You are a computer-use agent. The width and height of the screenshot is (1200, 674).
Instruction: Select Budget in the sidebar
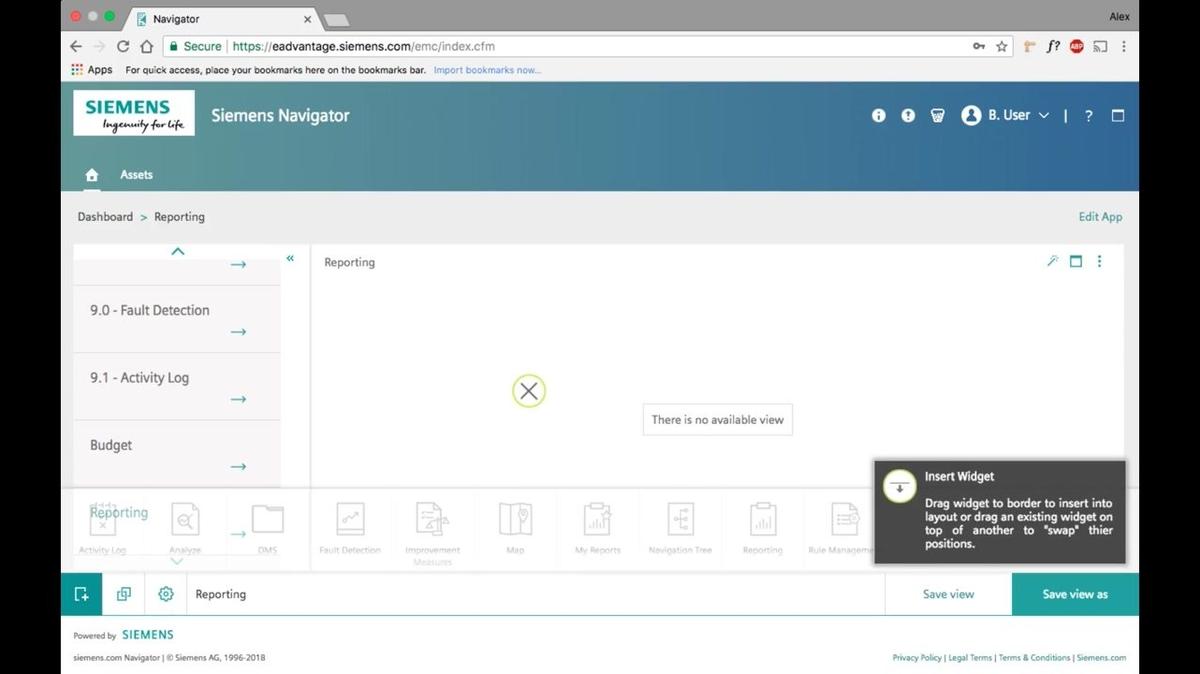pos(111,445)
